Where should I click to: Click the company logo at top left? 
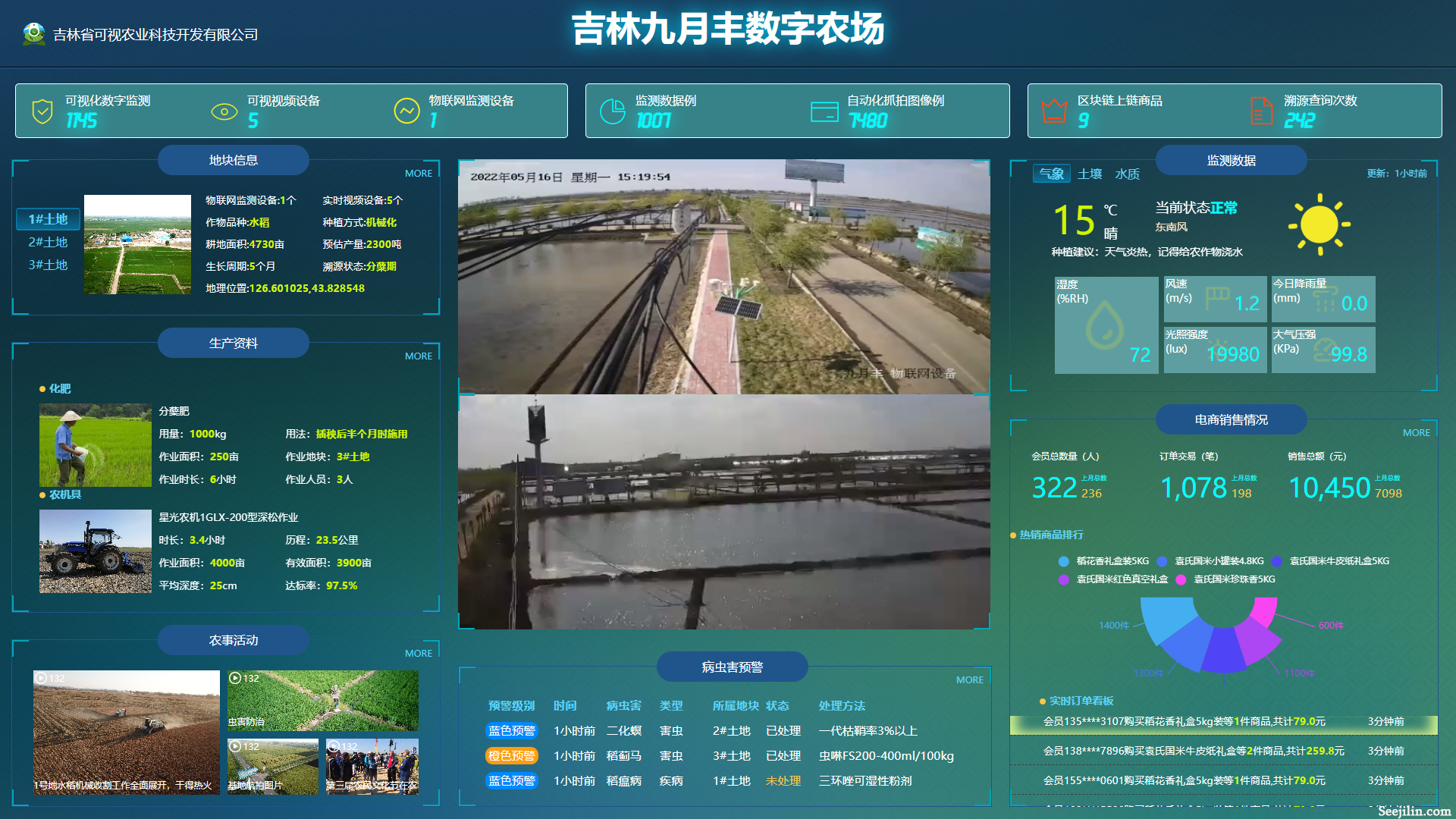(33, 33)
